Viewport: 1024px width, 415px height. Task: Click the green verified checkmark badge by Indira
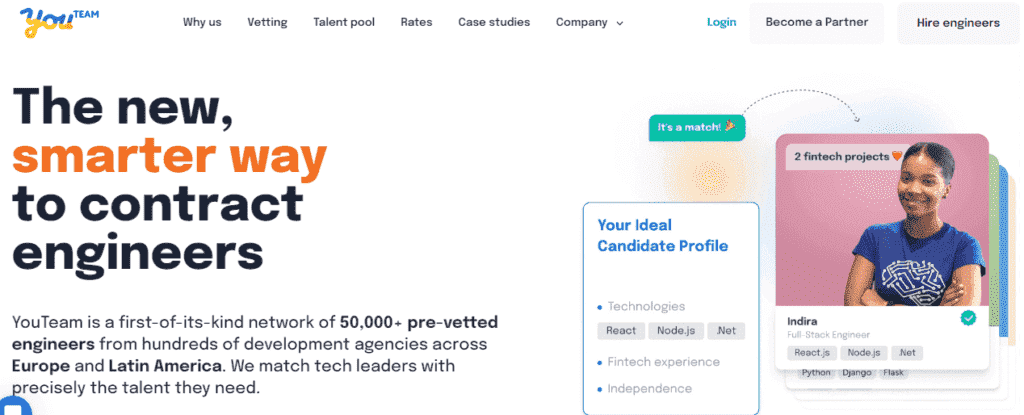[968, 318]
